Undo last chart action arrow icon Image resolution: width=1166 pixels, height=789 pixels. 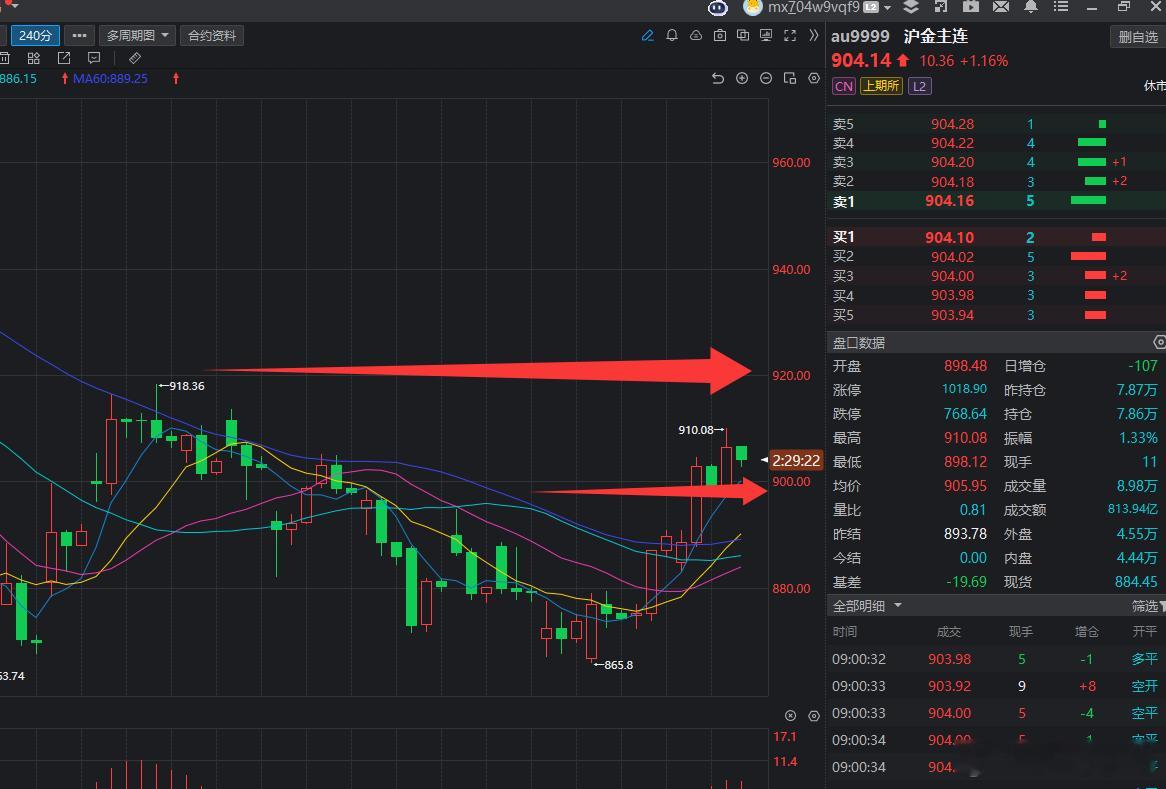pos(718,78)
